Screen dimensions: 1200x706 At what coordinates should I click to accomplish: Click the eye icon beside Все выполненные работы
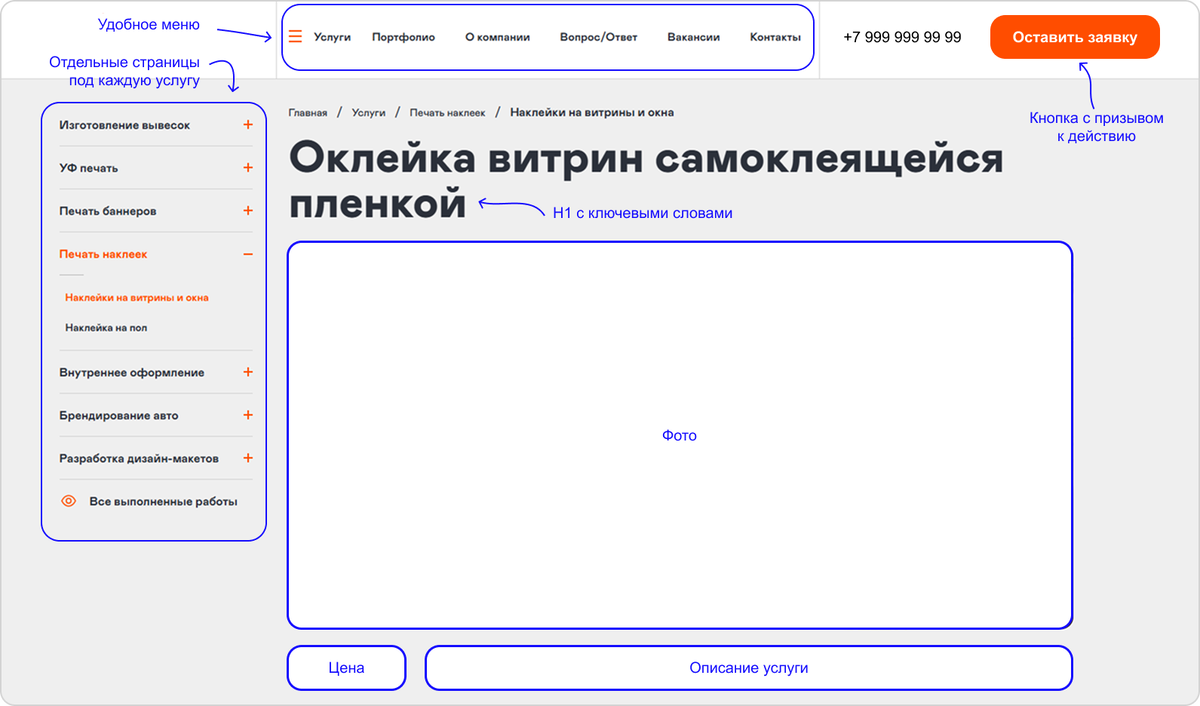pos(68,501)
